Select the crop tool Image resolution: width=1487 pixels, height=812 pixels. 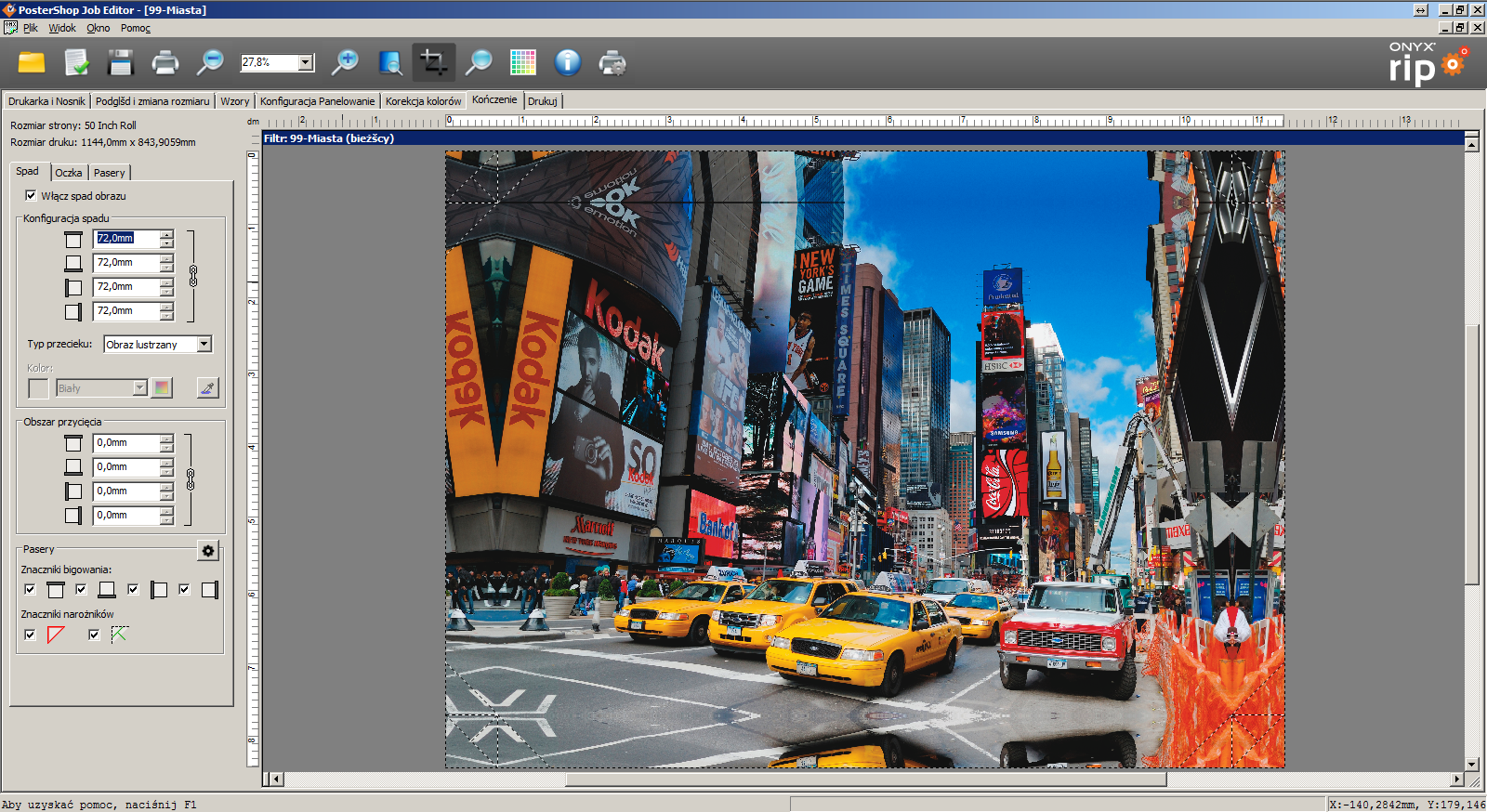pos(434,63)
